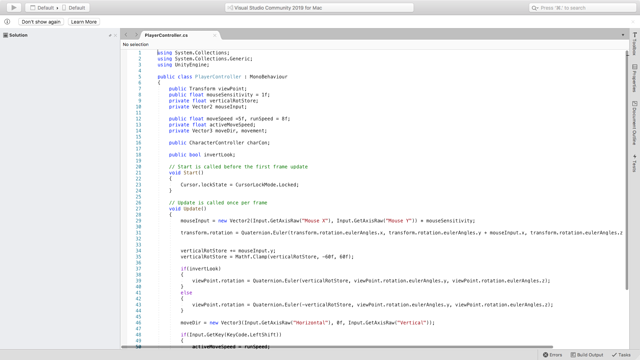
Task: Click the moveDir assignment line
Action: (x=307, y=322)
